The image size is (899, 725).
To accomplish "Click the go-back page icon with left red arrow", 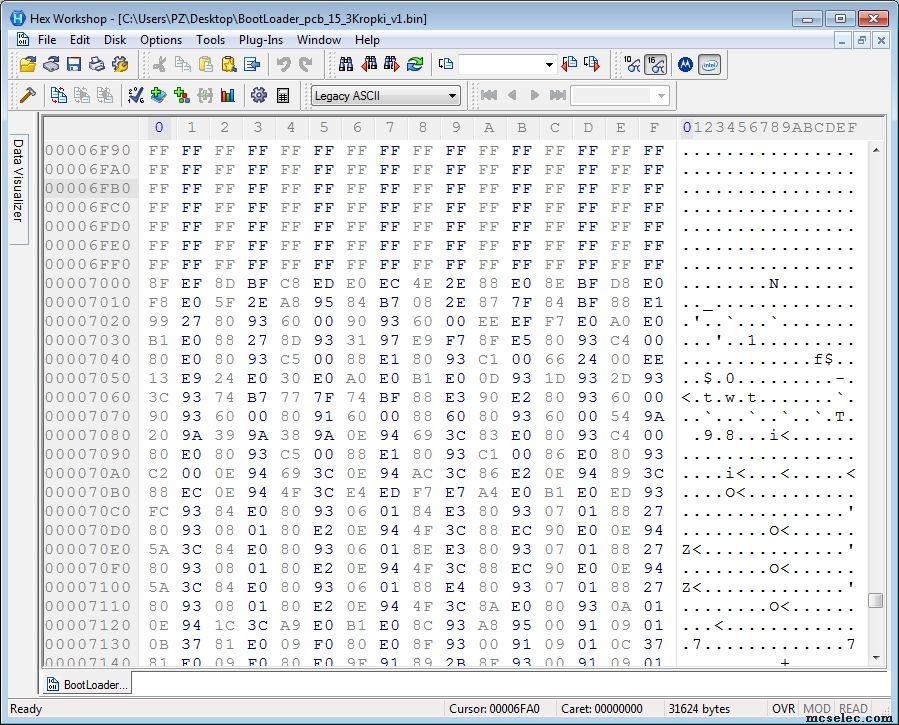I will [569, 64].
